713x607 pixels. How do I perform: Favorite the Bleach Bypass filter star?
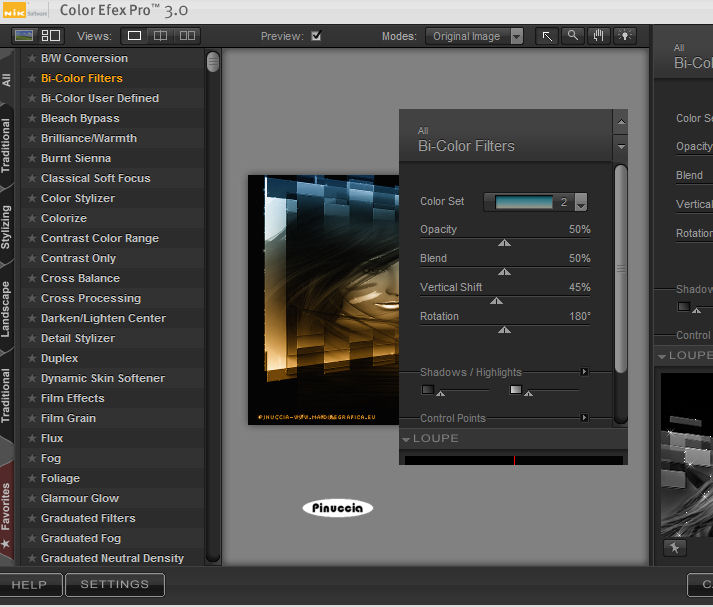pos(32,118)
